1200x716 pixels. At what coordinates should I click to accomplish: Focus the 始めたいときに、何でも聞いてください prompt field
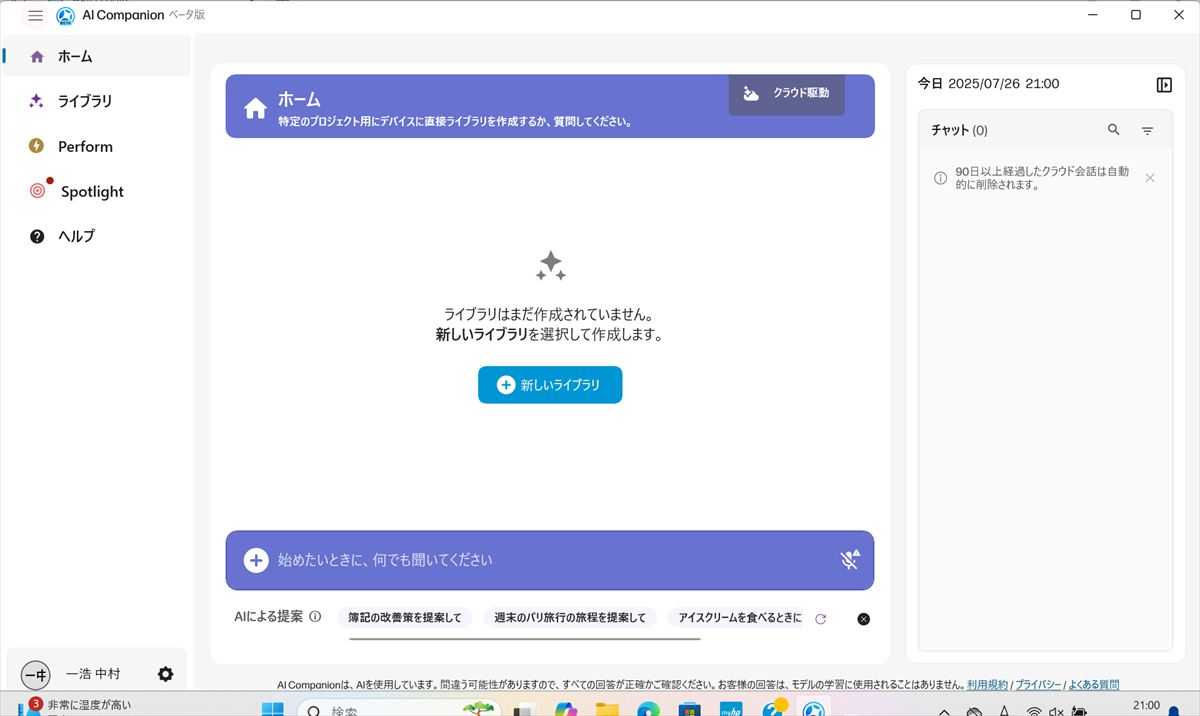pos(550,560)
